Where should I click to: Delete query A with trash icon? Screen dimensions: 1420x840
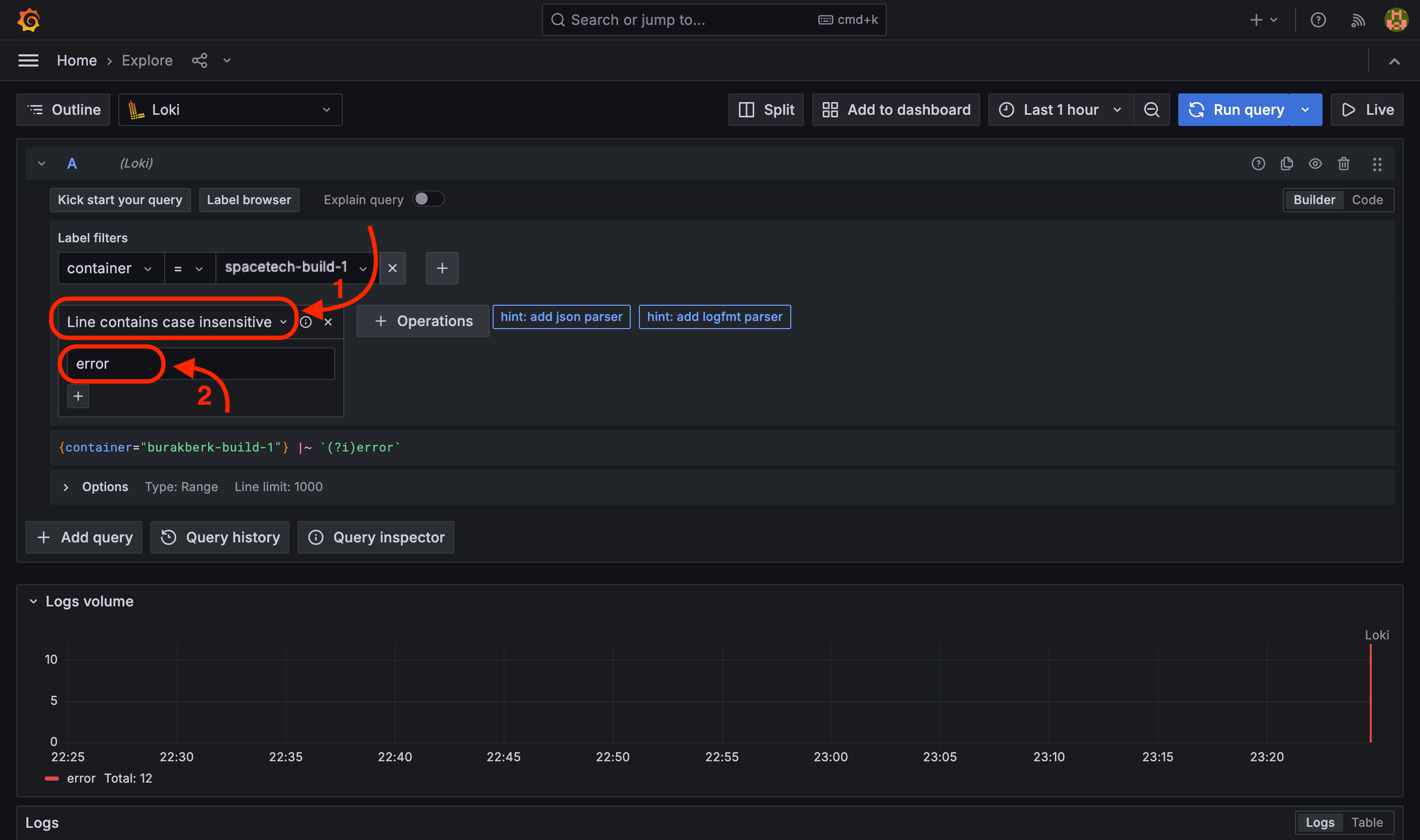[1344, 164]
